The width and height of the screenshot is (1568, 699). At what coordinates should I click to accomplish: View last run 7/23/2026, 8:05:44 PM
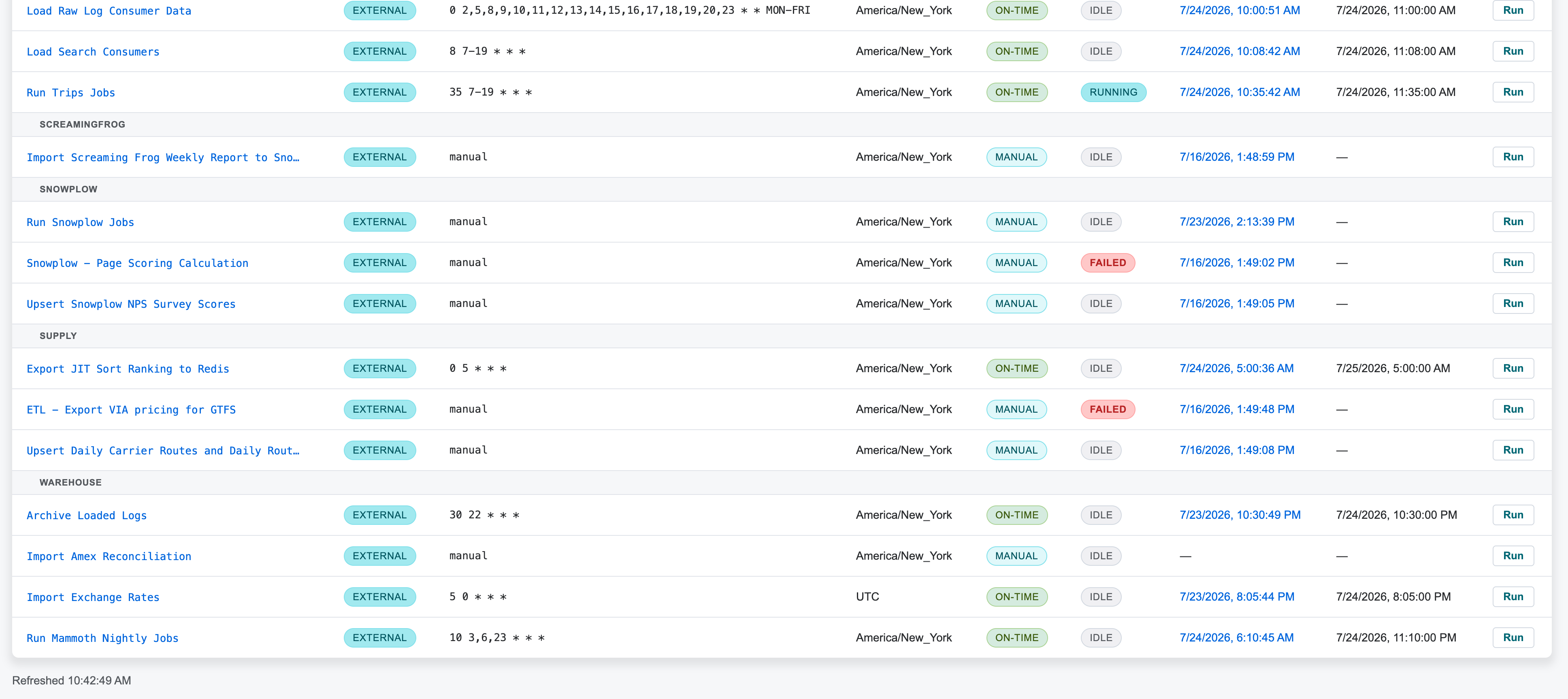click(x=1237, y=597)
